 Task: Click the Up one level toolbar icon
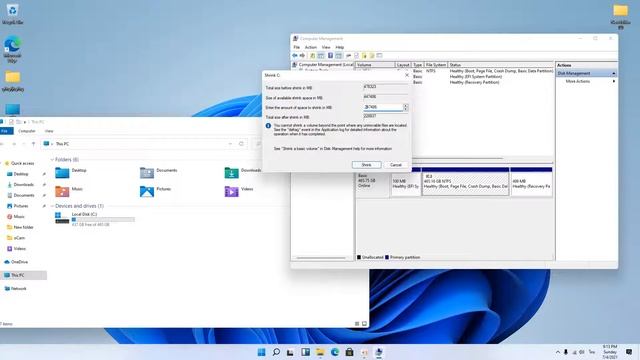click(313, 56)
